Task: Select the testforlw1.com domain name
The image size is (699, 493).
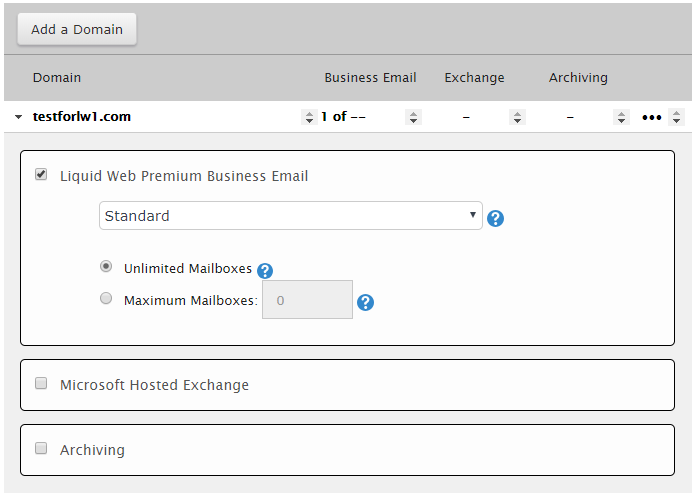Action: (82, 117)
